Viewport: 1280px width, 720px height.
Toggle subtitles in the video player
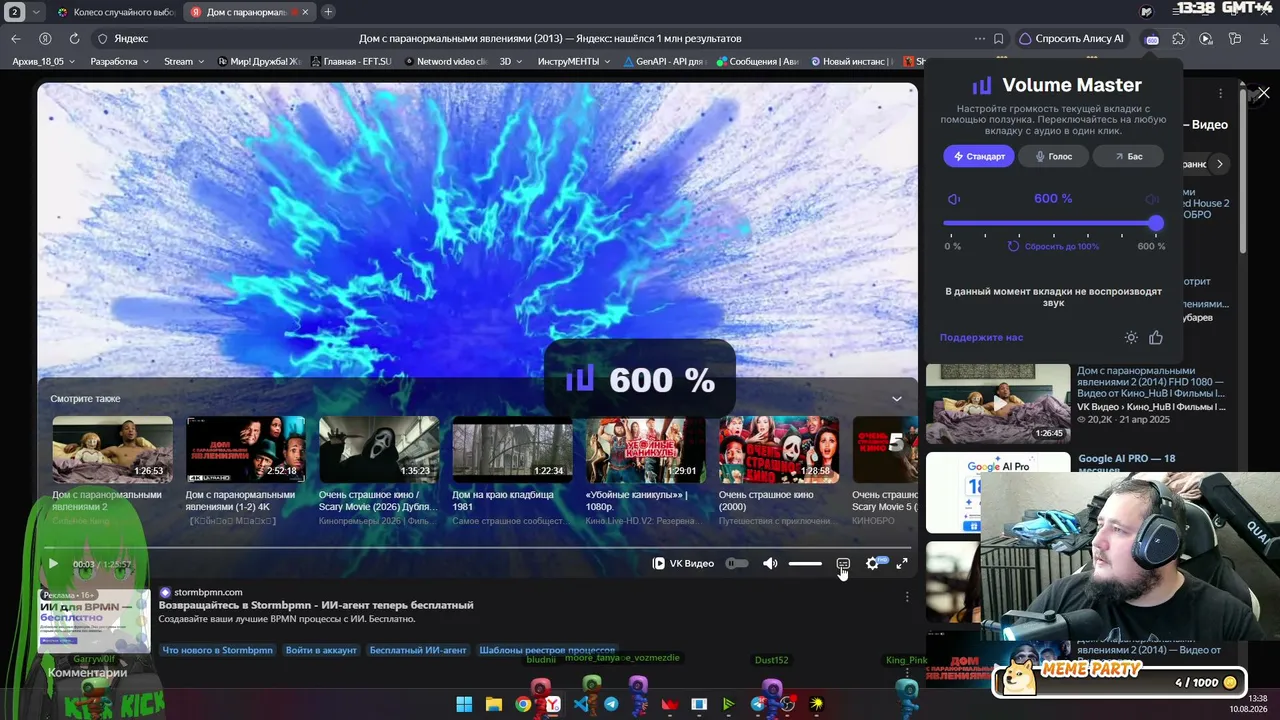click(843, 564)
